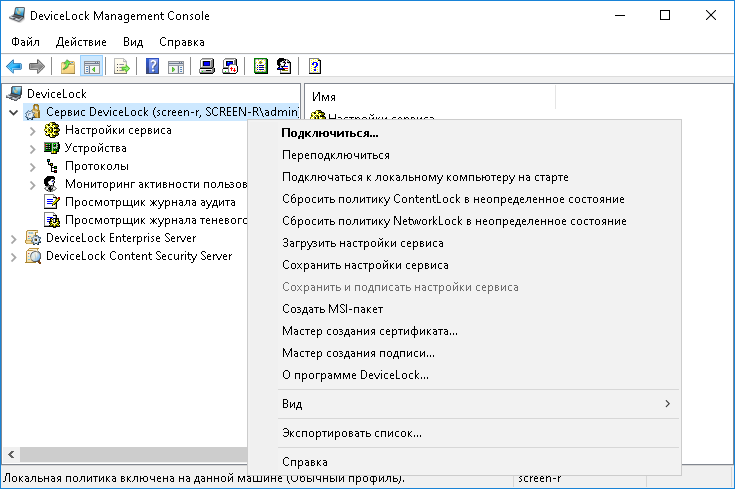Image resolution: width=735 pixels, height=489 pixels.
Task: Choose Загрузить настройки сервиса
Action: click(464, 243)
